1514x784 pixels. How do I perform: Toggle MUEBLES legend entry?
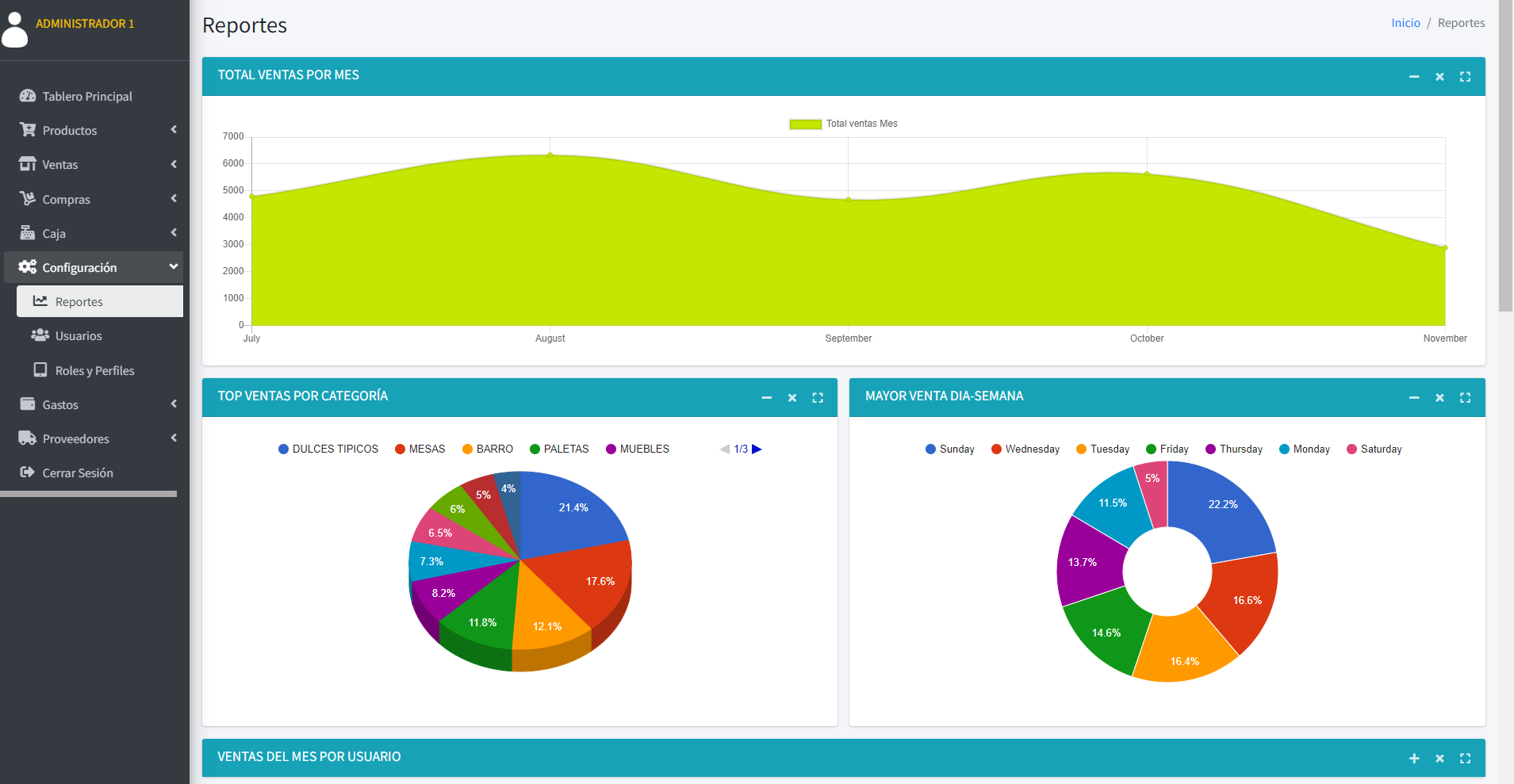point(638,449)
